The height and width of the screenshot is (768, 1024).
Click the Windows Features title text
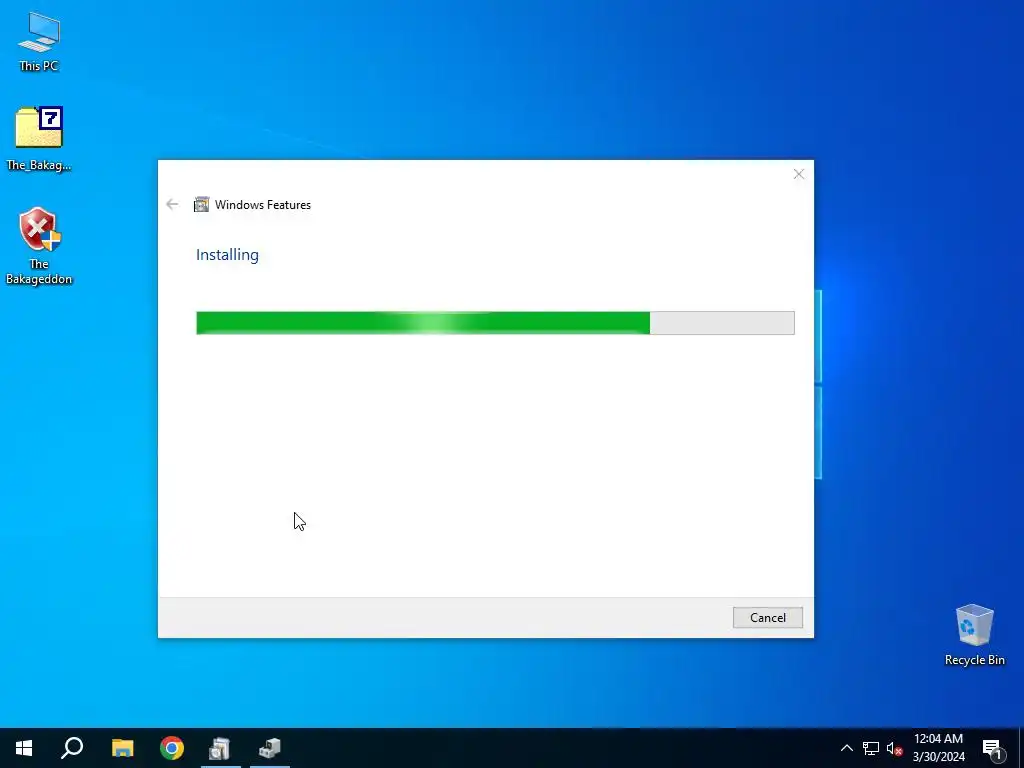pyautogui.click(x=263, y=205)
